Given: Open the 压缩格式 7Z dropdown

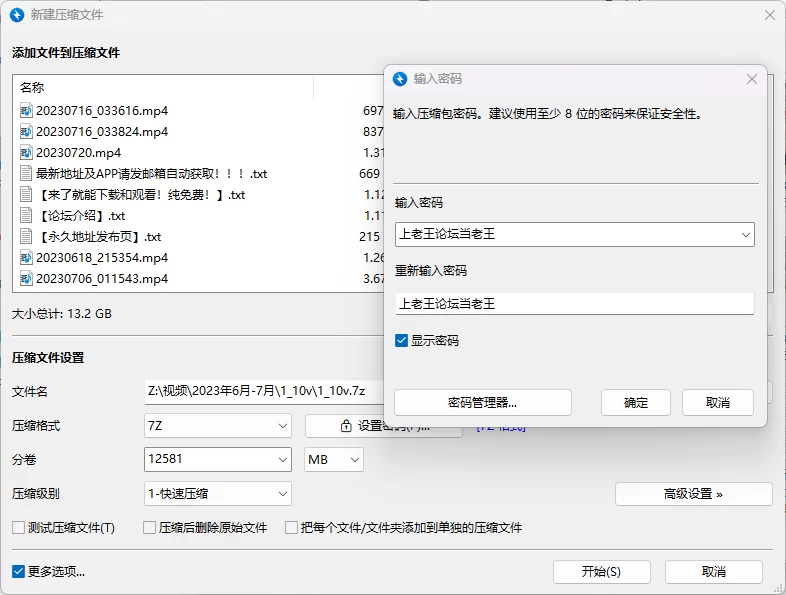Looking at the screenshot, I should (x=218, y=426).
